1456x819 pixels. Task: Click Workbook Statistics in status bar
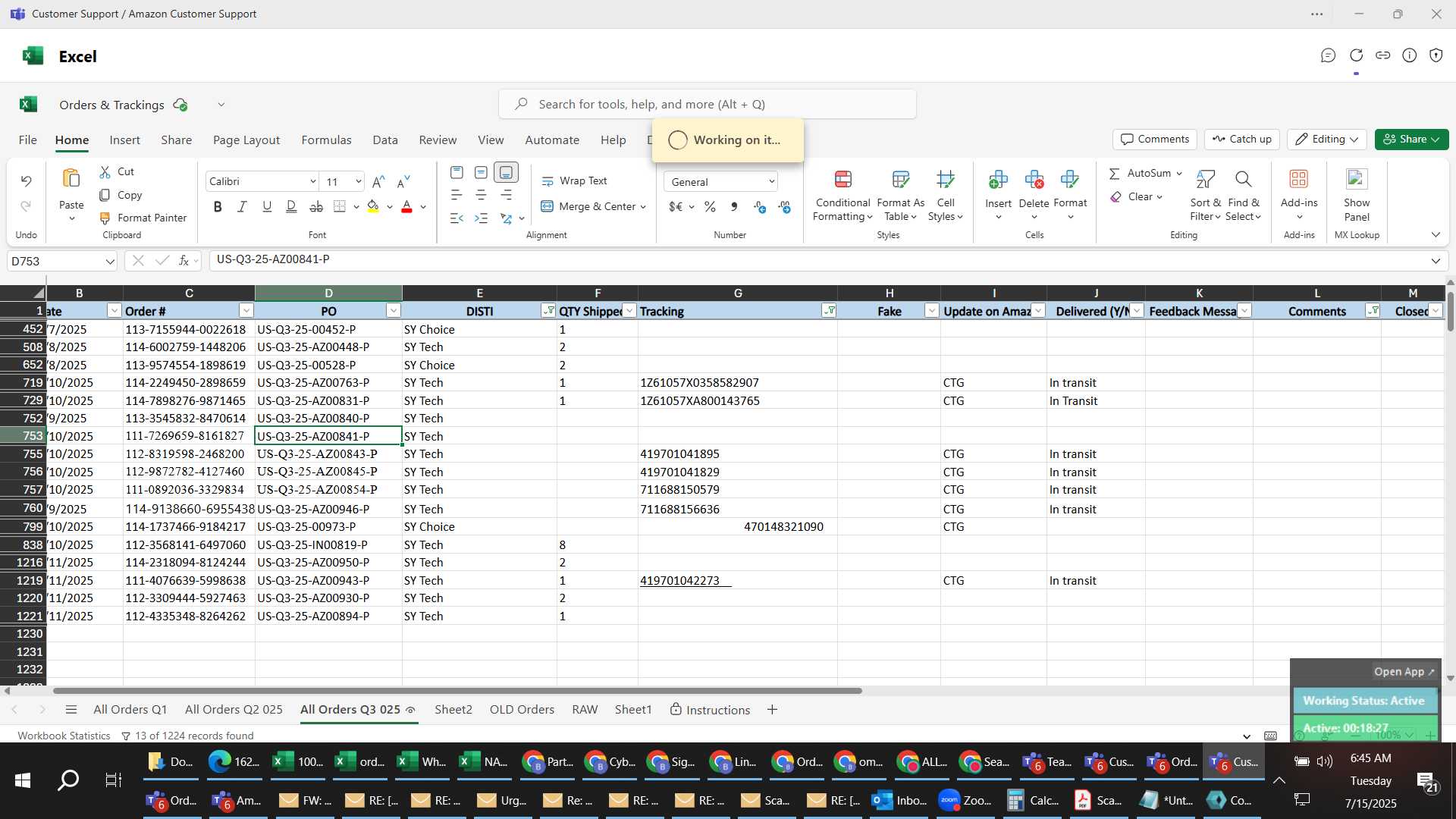(x=64, y=736)
